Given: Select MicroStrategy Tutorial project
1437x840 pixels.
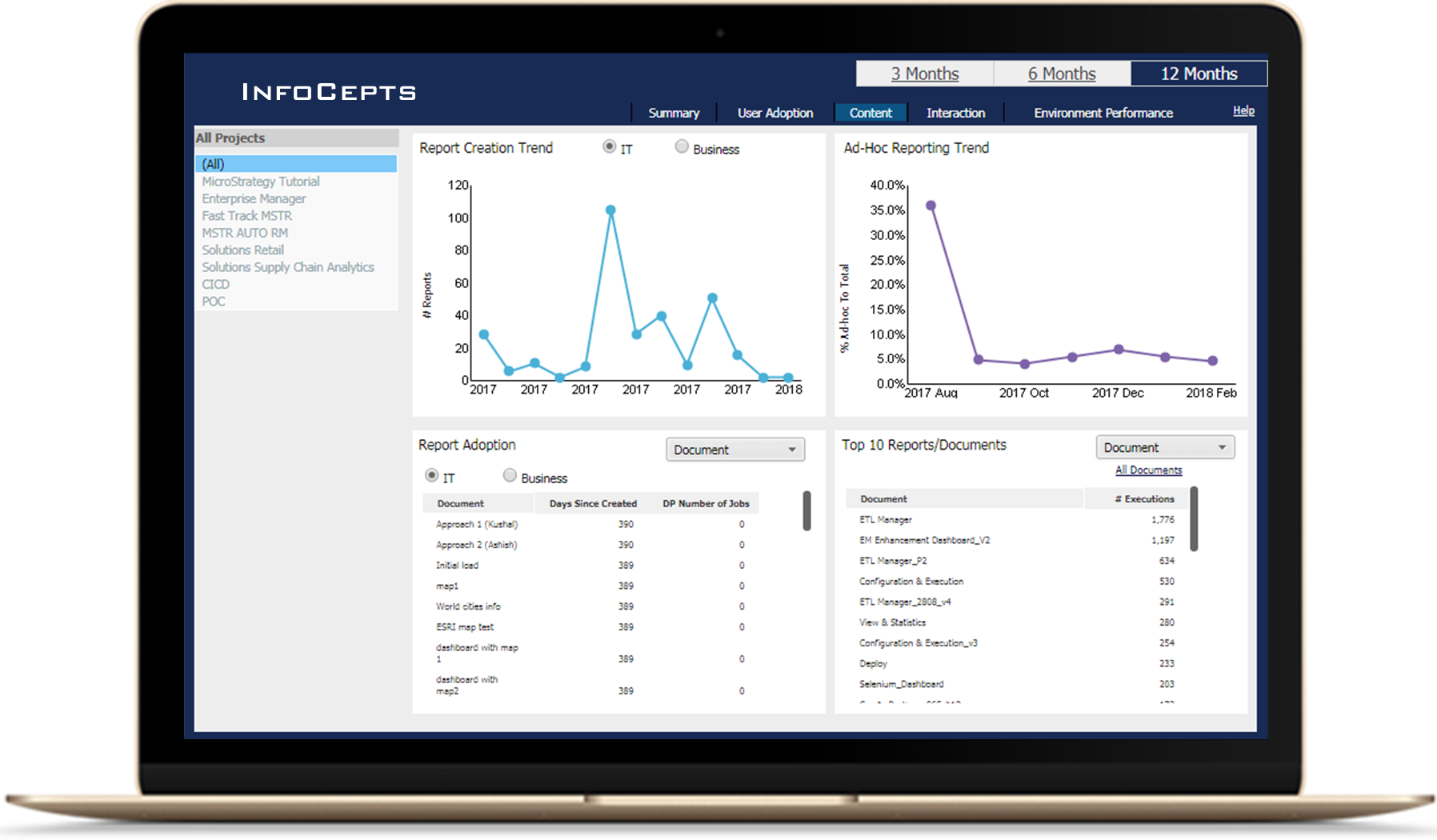Looking at the screenshot, I should coord(260,182).
